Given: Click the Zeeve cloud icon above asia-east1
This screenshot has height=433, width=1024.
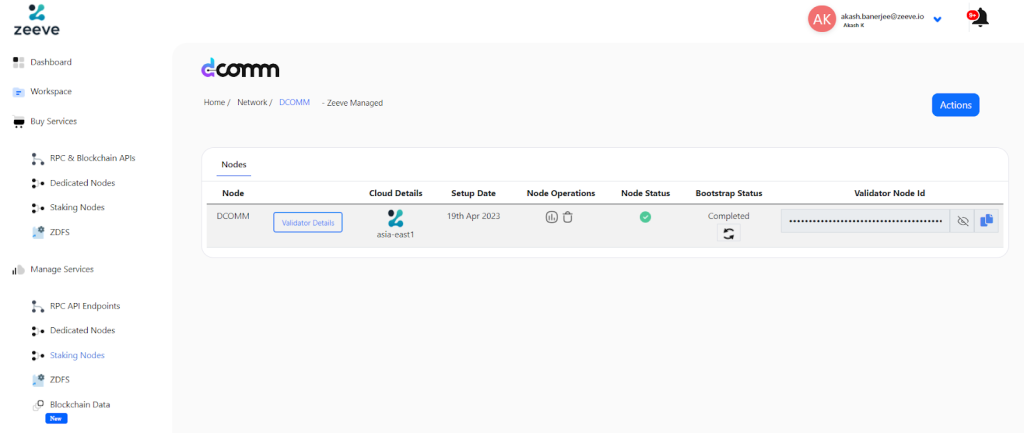Looking at the screenshot, I should click(x=395, y=218).
